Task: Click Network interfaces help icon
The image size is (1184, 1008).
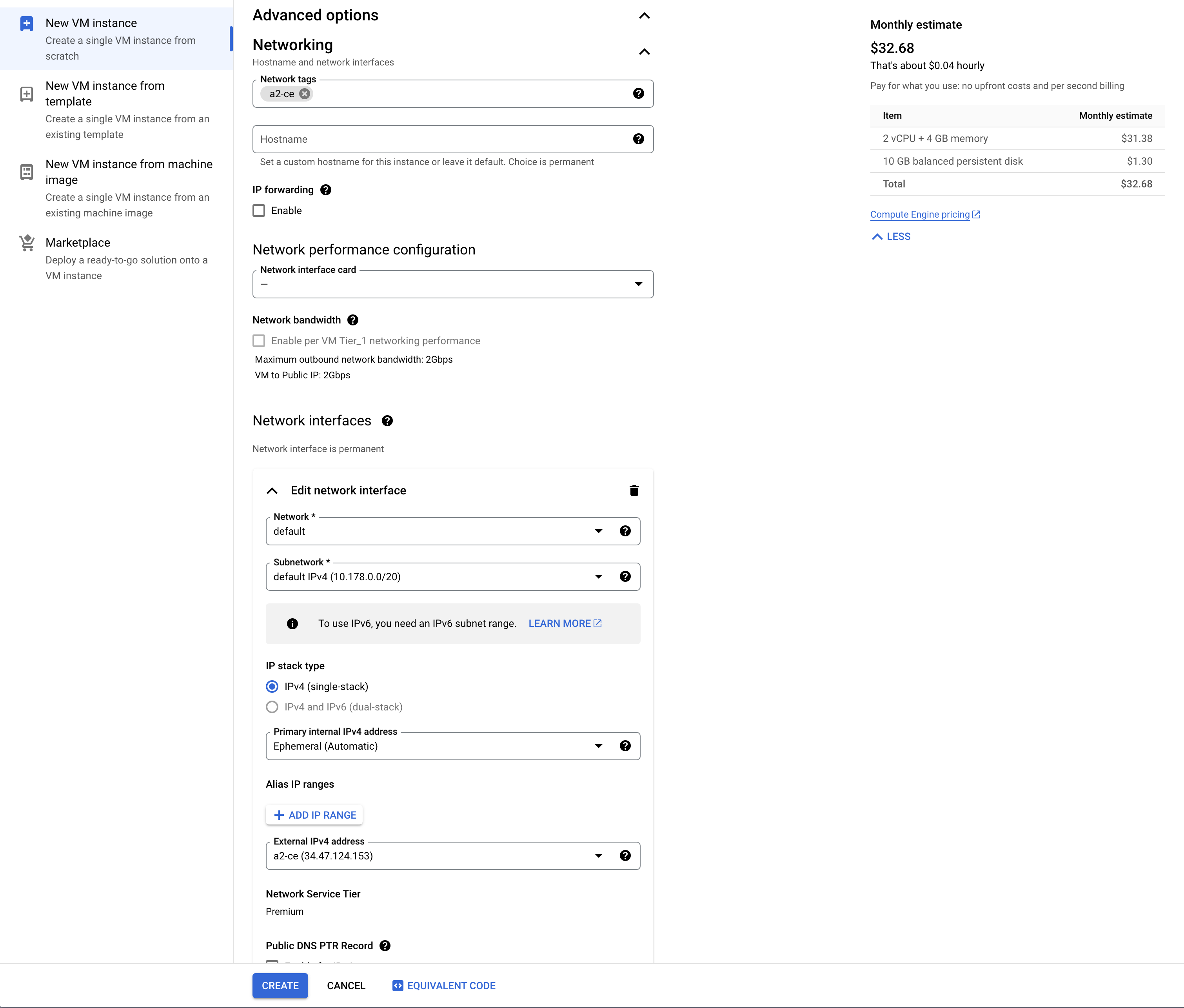Action: pyautogui.click(x=387, y=421)
